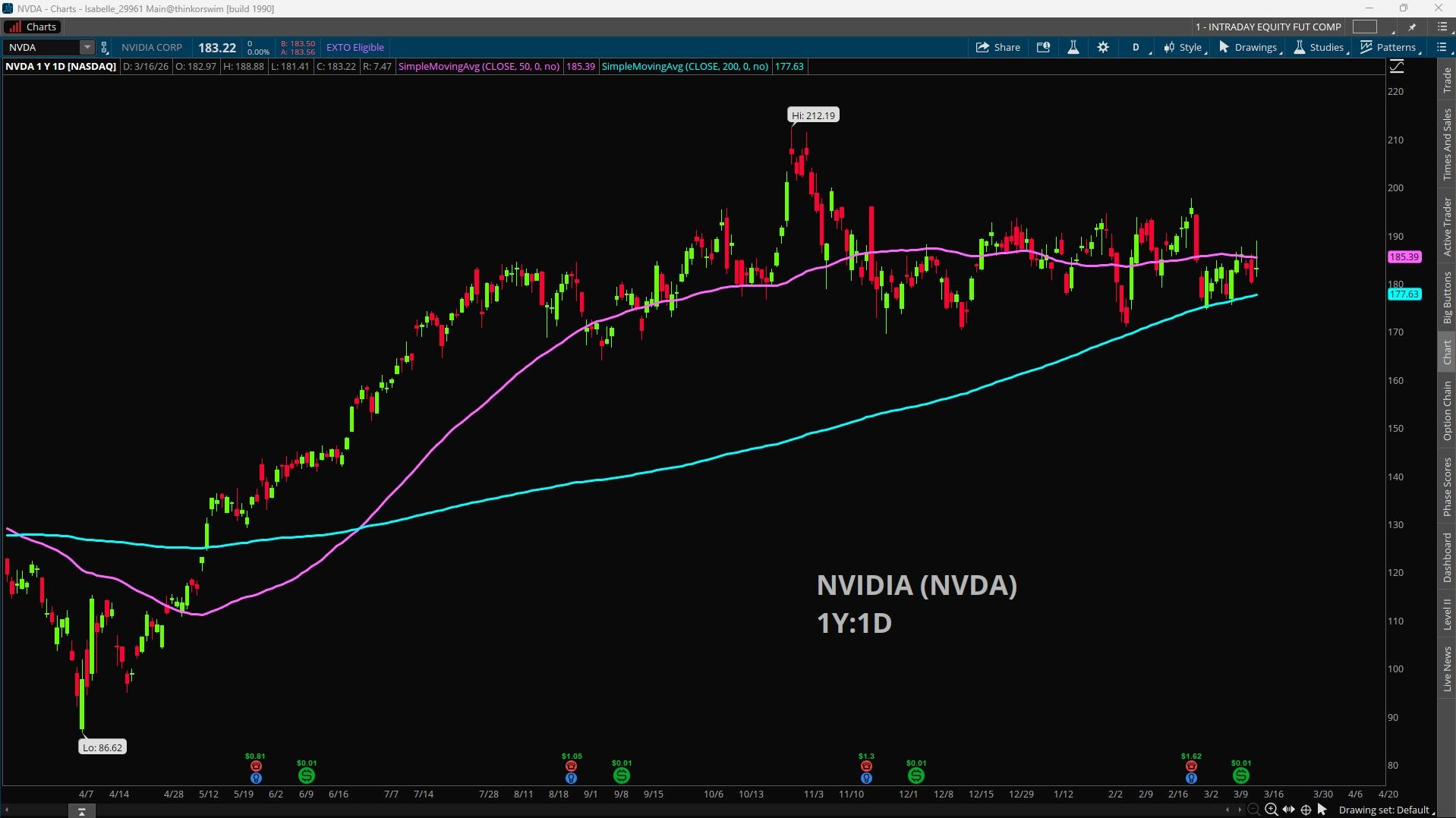Screen dimensions: 1456x818
Task: Open Quick Quote info panel icon
Action: pyautogui.click(x=1044, y=47)
